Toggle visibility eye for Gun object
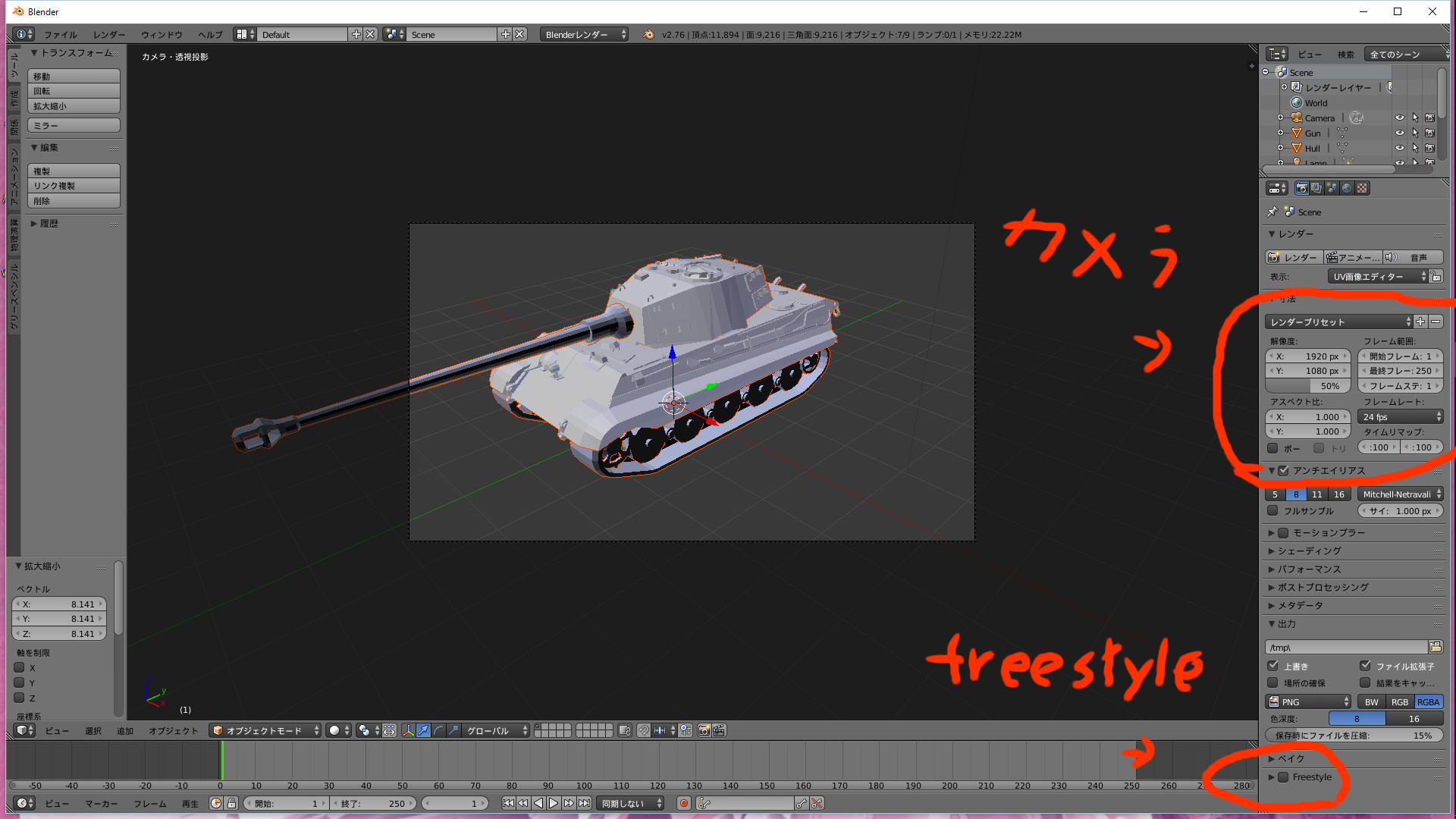The height and width of the screenshot is (819, 1456). [1399, 133]
